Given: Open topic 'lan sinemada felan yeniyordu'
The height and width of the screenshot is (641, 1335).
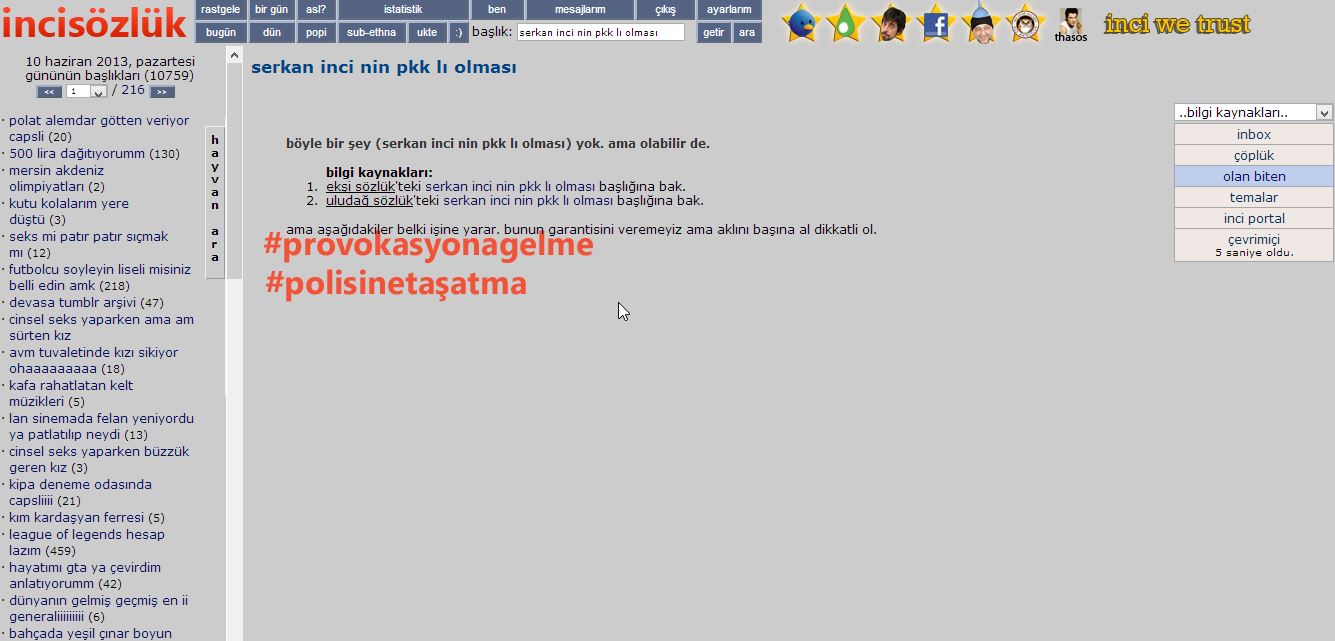Looking at the screenshot, I should point(101,426).
